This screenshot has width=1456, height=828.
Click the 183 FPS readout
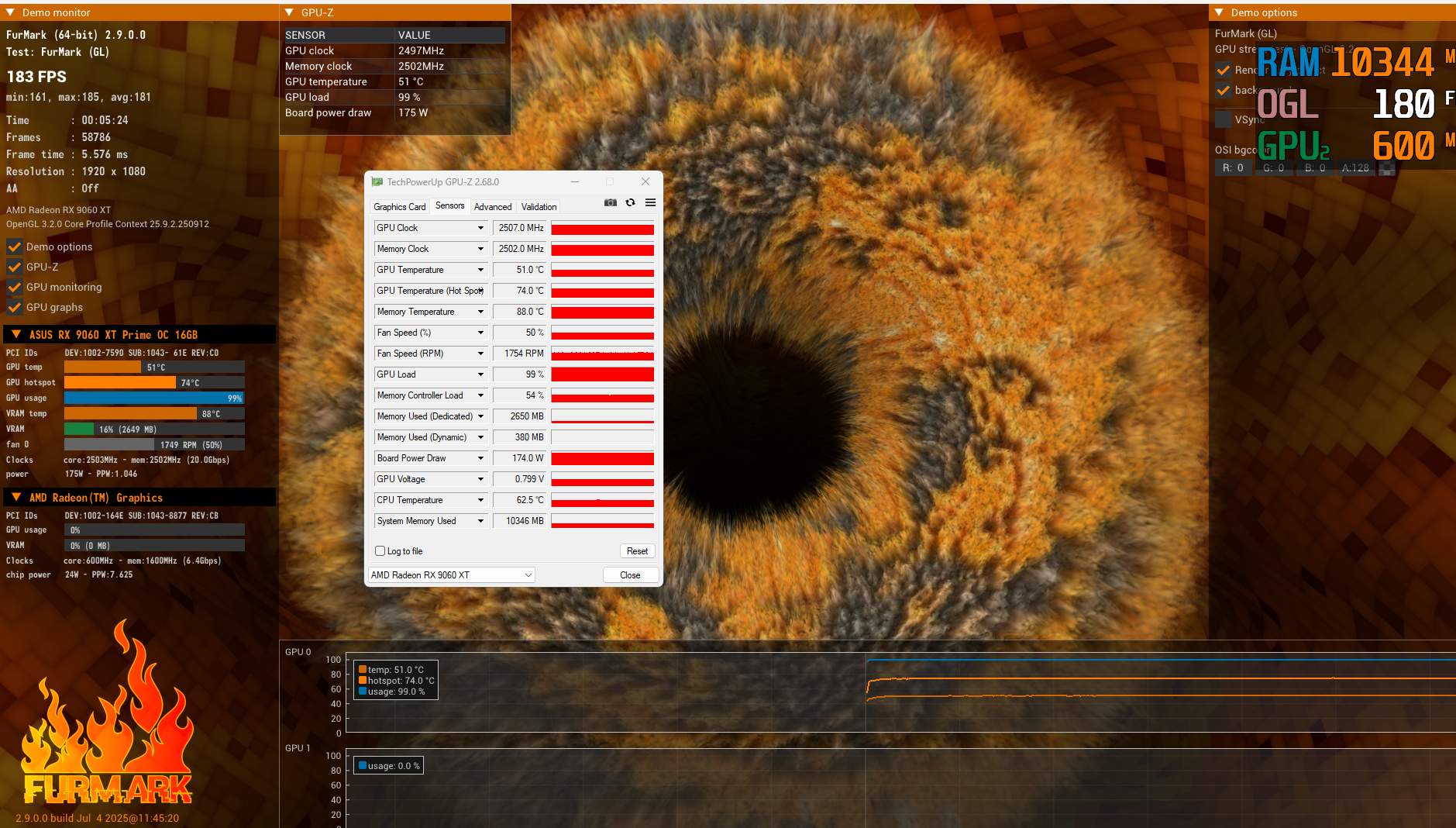tap(36, 77)
